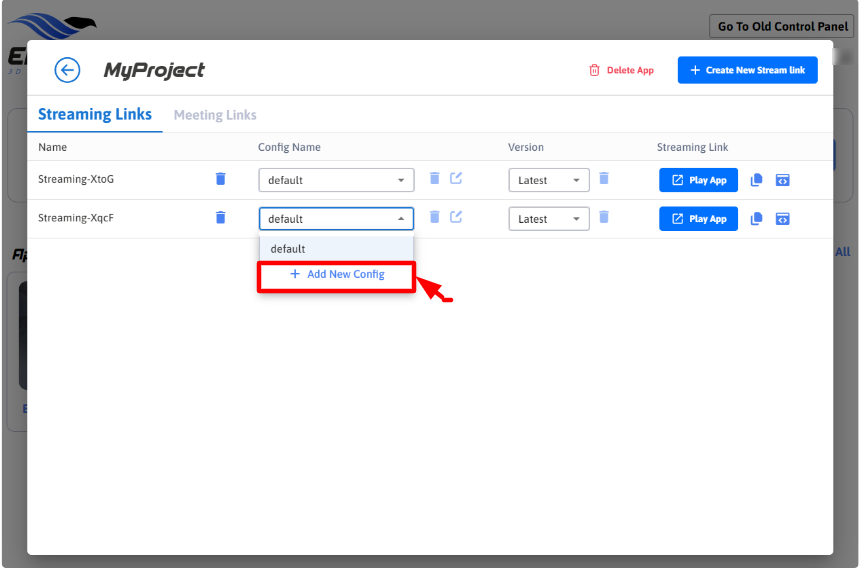Delete config trash icon in Streaming-XtoG row

pos(435,179)
